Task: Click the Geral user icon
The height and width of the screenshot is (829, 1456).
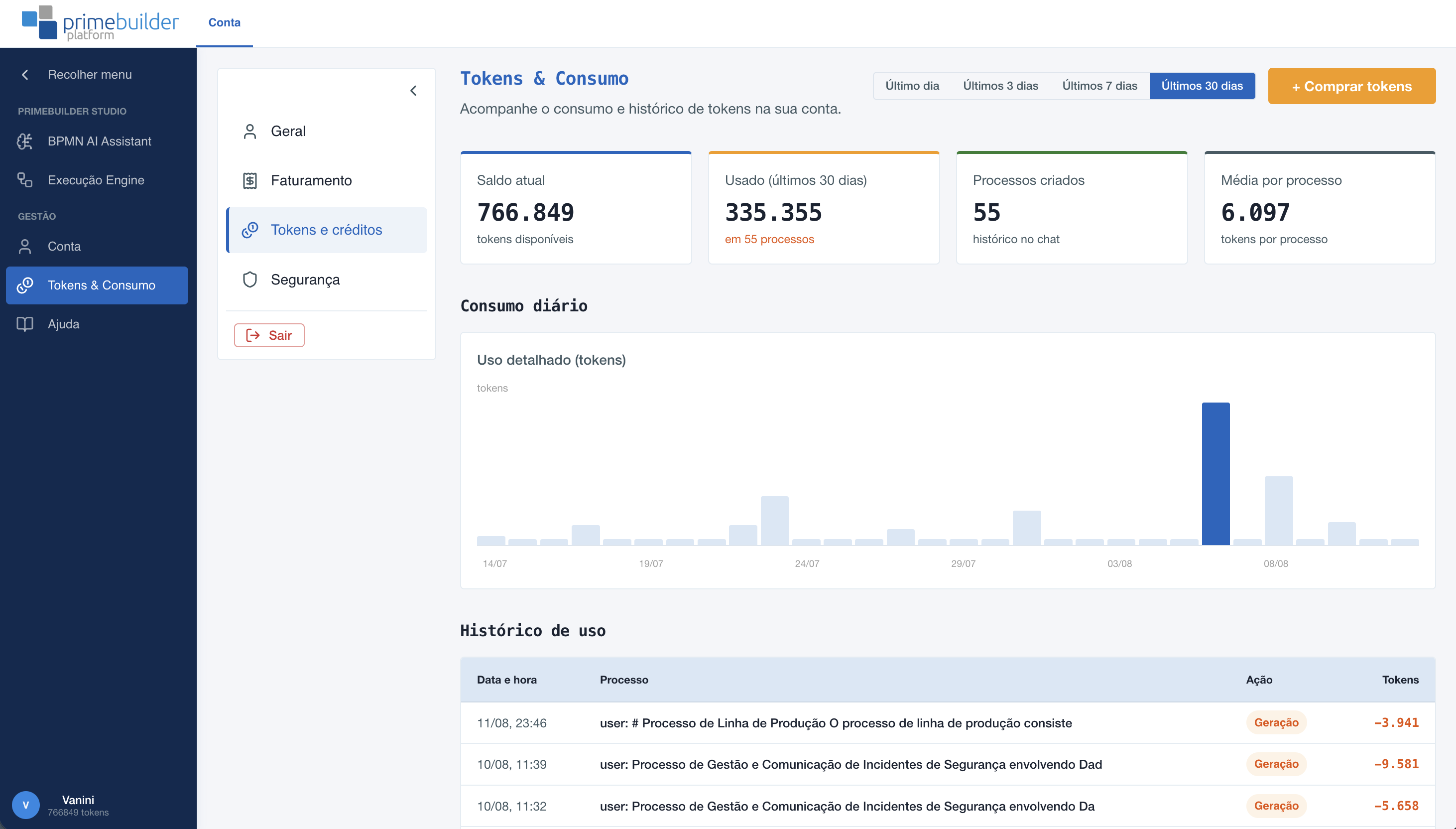Action: click(x=250, y=132)
